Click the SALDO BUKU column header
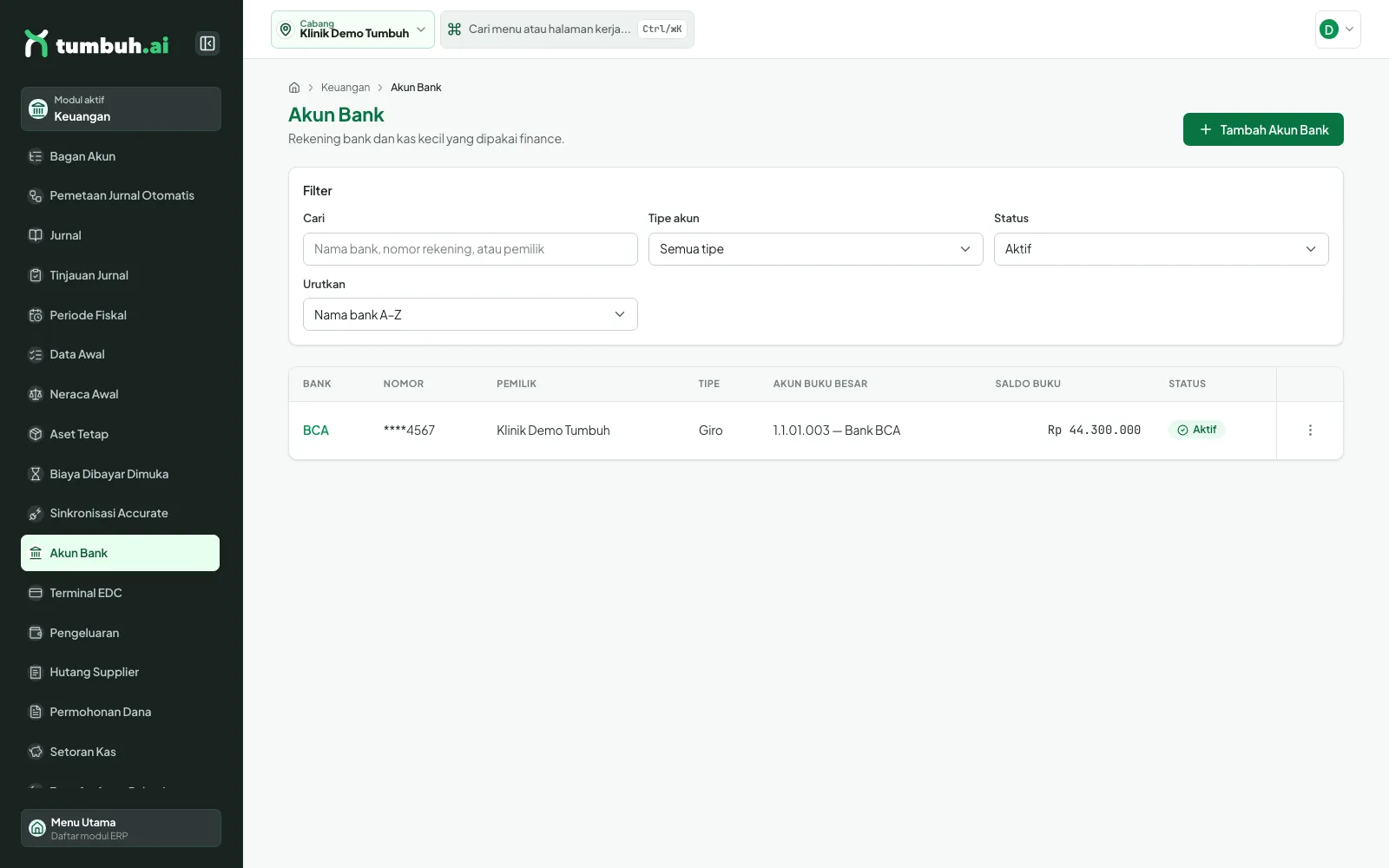 pyautogui.click(x=1028, y=384)
